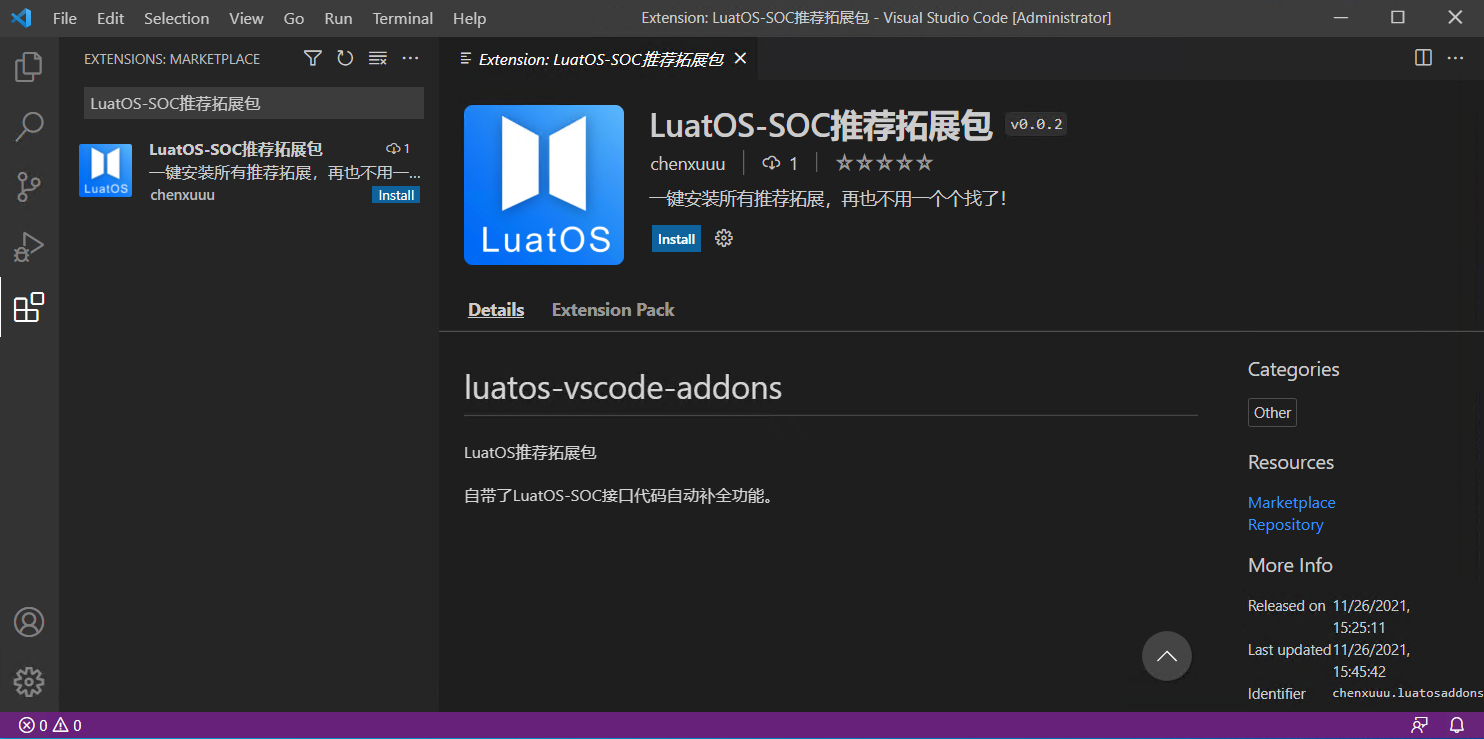The image size is (1484, 739).
Task: Click the scroll-to-top arrow button
Action: click(x=1166, y=655)
